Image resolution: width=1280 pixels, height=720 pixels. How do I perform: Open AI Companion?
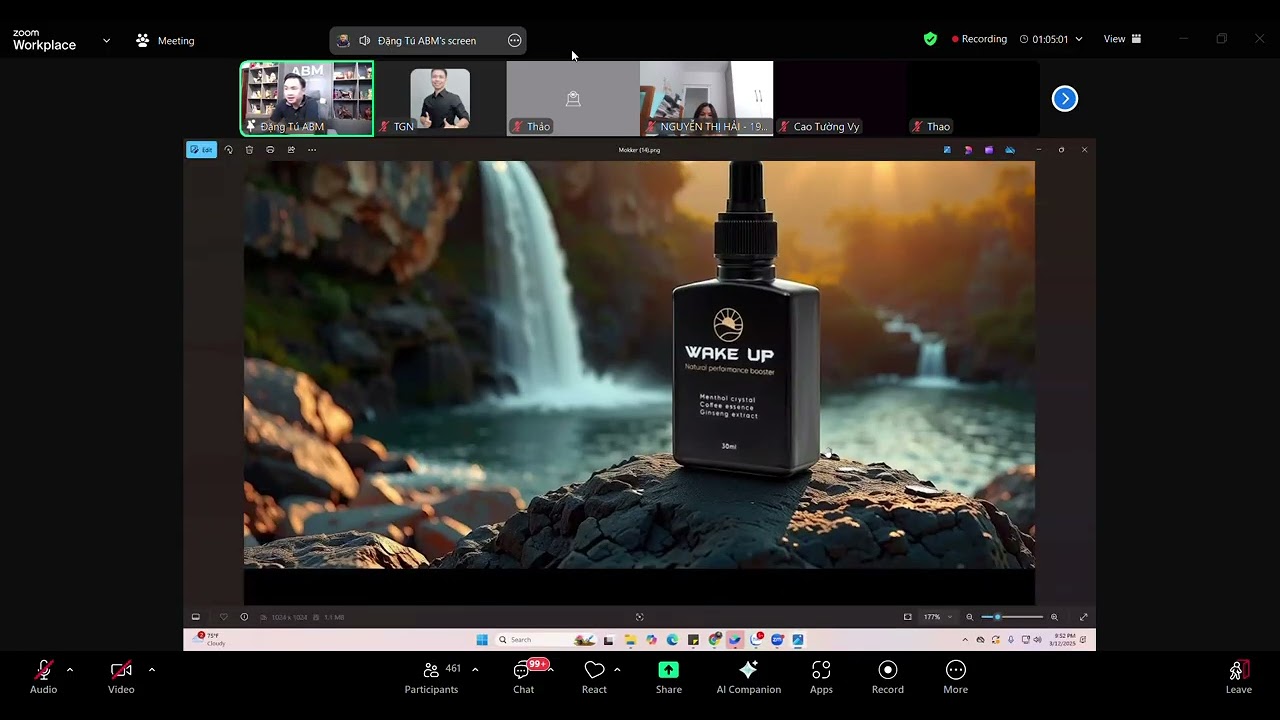(748, 676)
